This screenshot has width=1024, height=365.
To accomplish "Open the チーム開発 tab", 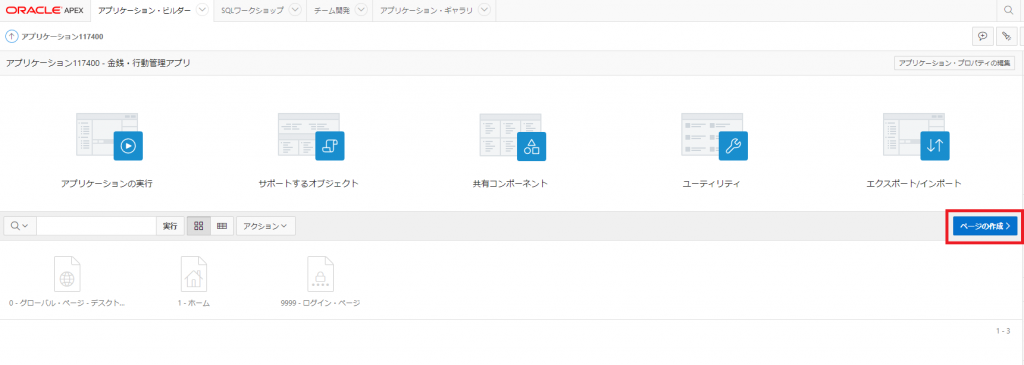I will coord(332,10).
